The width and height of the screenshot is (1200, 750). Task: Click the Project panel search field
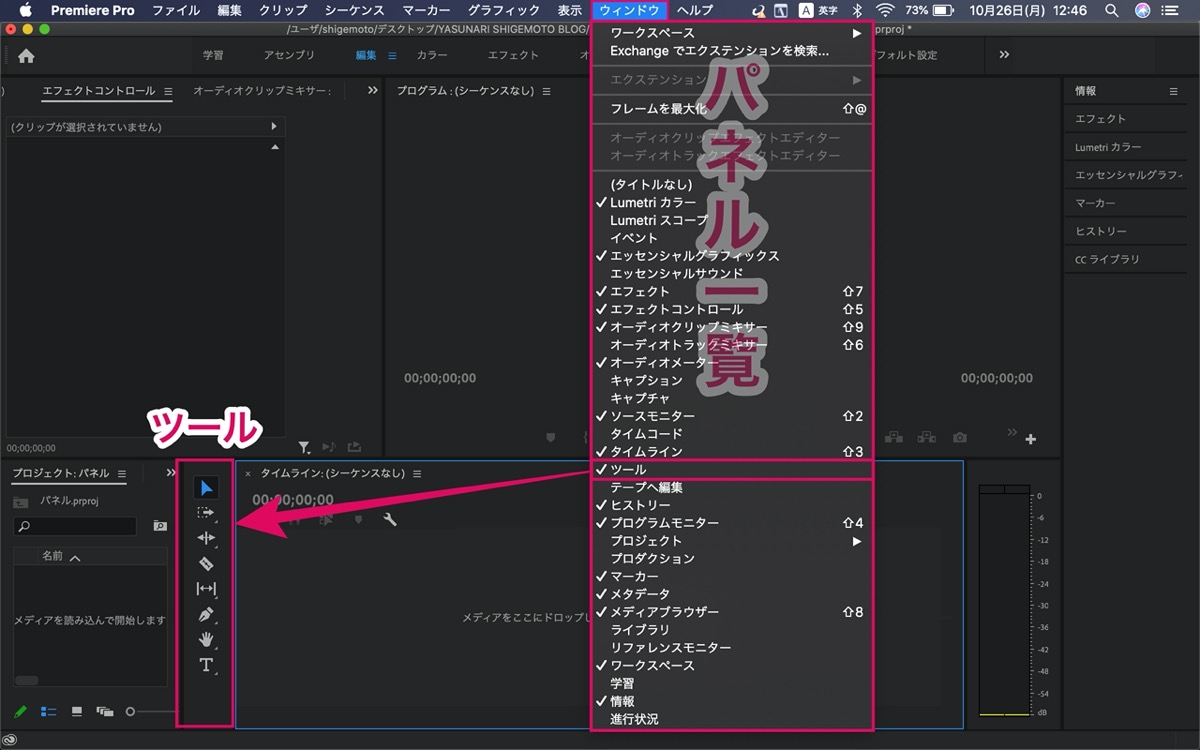[75, 526]
